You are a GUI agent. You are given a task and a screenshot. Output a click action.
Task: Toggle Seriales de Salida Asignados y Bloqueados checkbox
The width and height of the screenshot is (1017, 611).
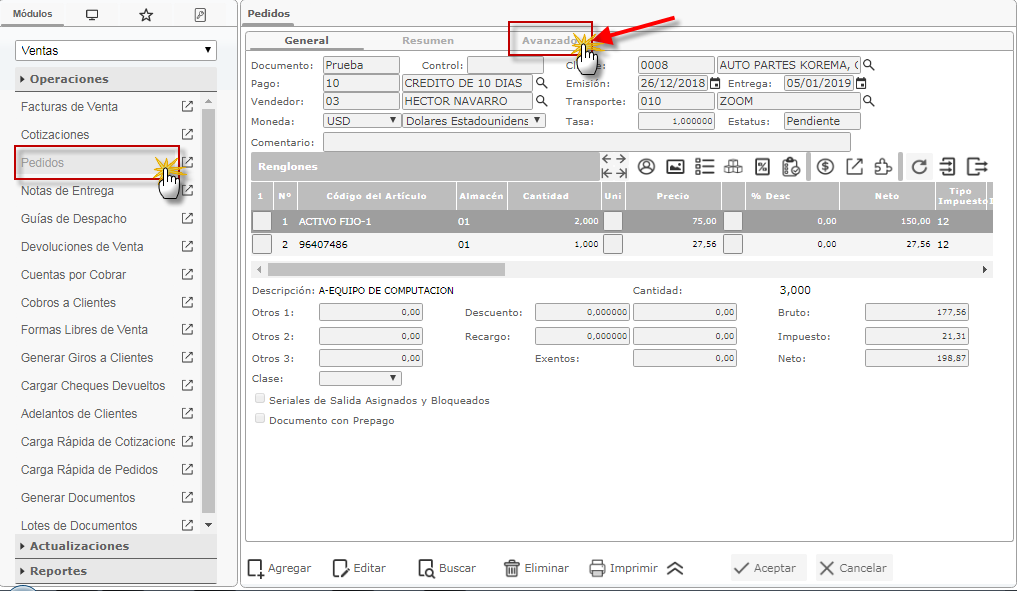(x=260, y=399)
